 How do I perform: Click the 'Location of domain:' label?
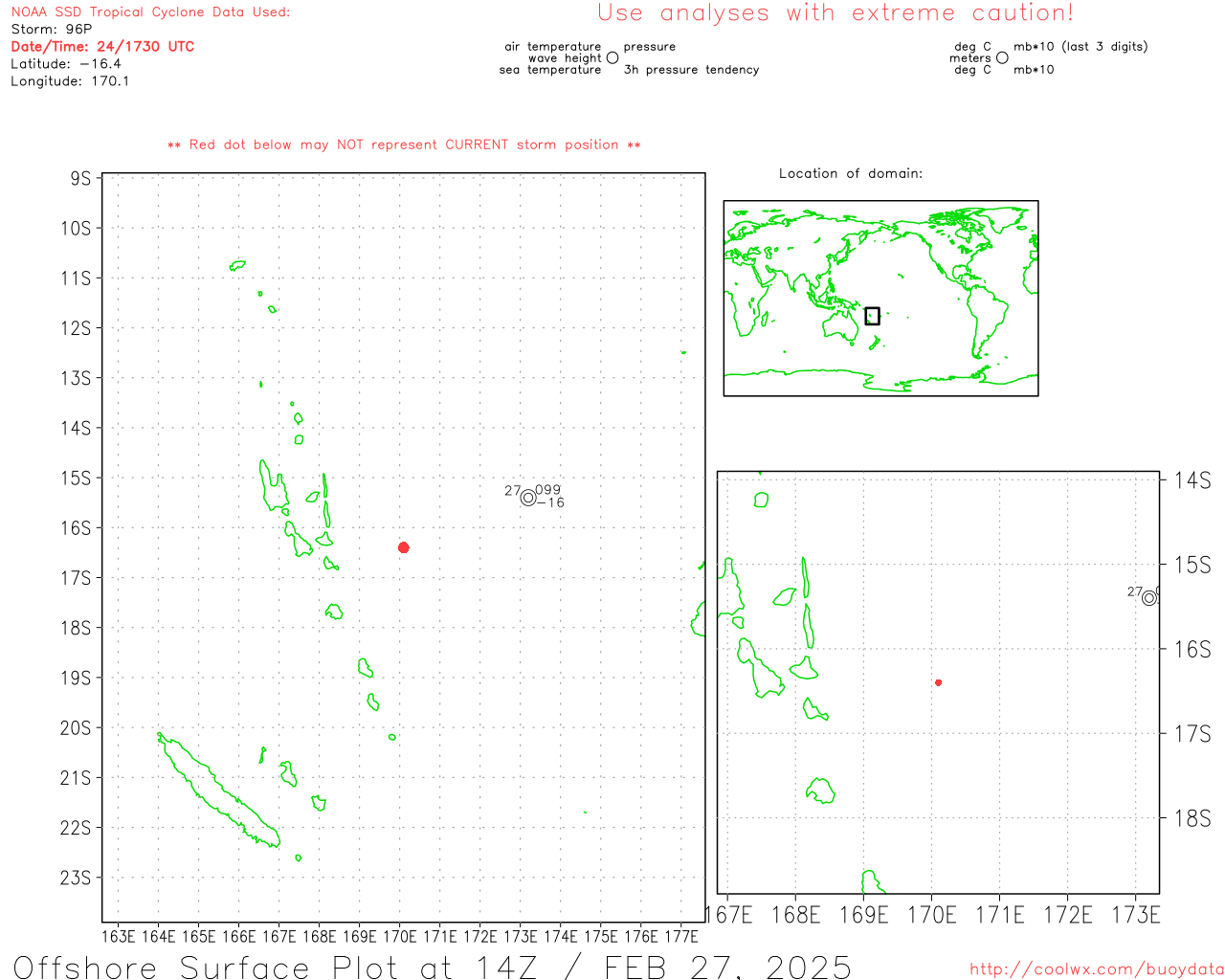click(851, 173)
